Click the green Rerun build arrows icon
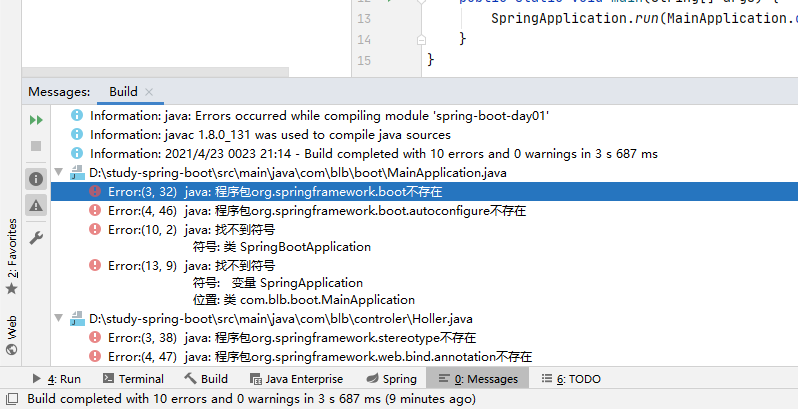Image resolution: width=798 pixels, height=409 pixels. tap(36, 120)
